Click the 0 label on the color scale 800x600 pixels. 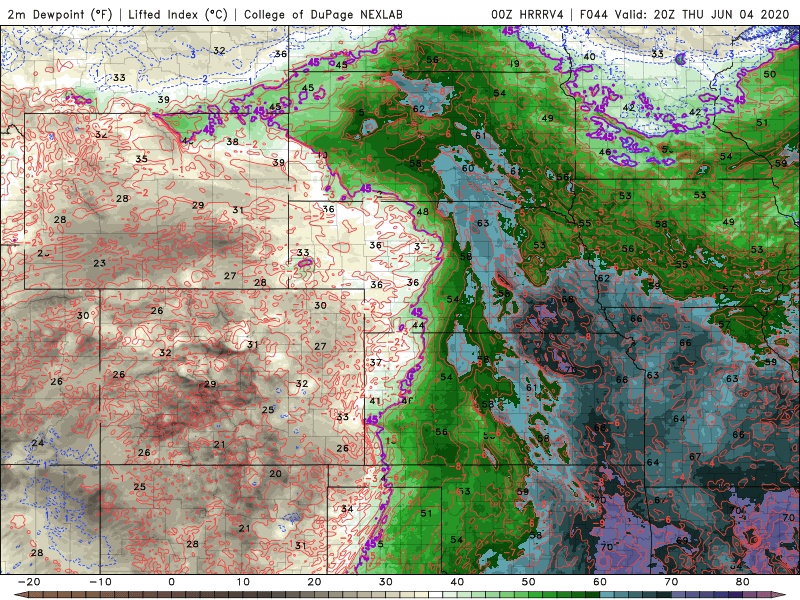[171, 582]
